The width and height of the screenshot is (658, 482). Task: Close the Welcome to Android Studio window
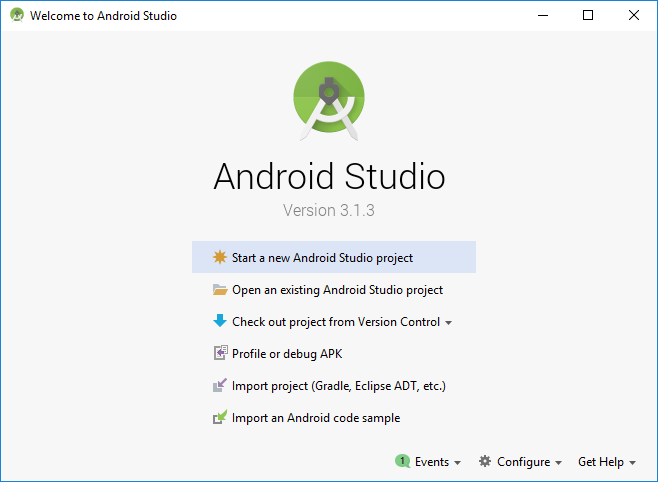click(x=634, y=16)
